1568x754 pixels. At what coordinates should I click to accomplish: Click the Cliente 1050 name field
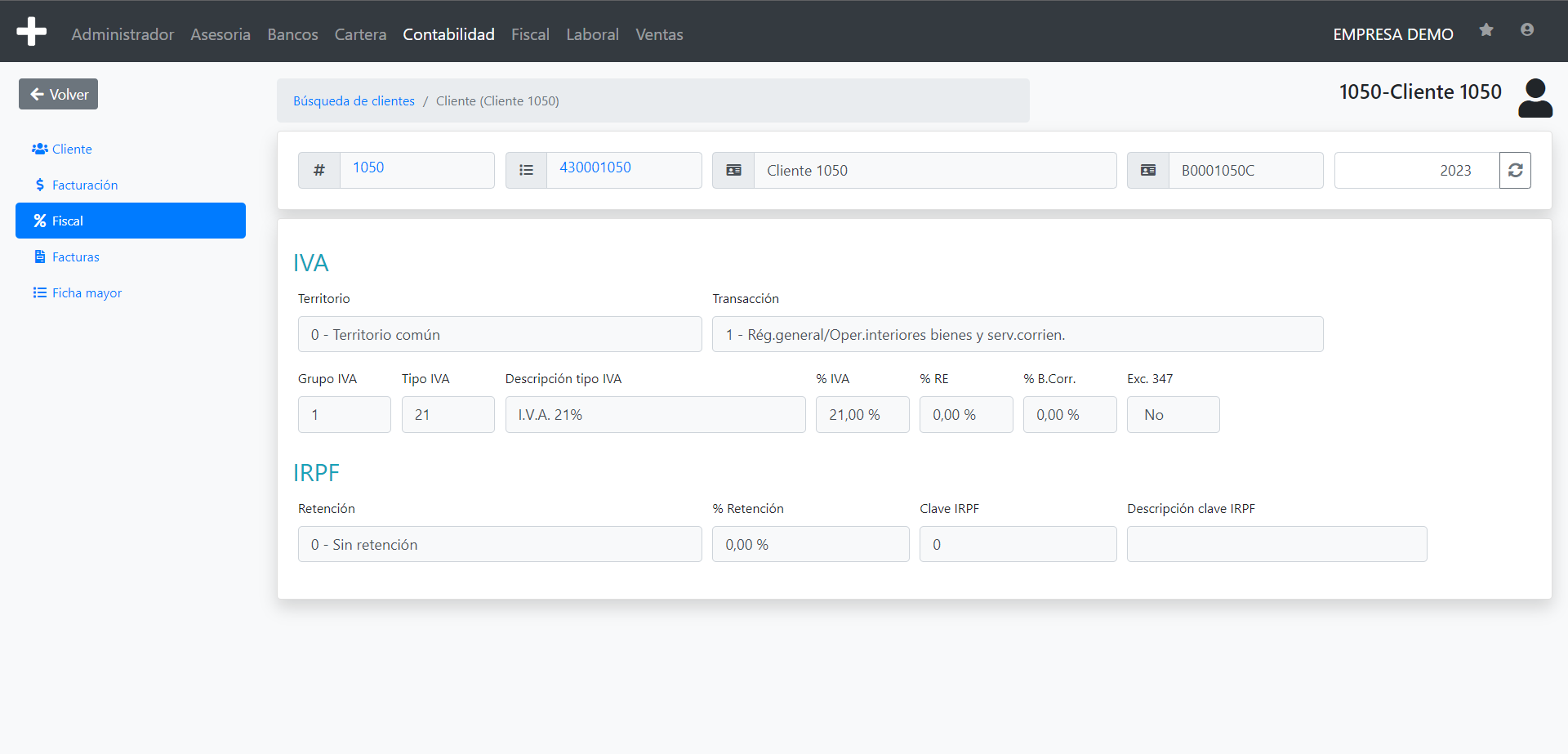(935, 170)
